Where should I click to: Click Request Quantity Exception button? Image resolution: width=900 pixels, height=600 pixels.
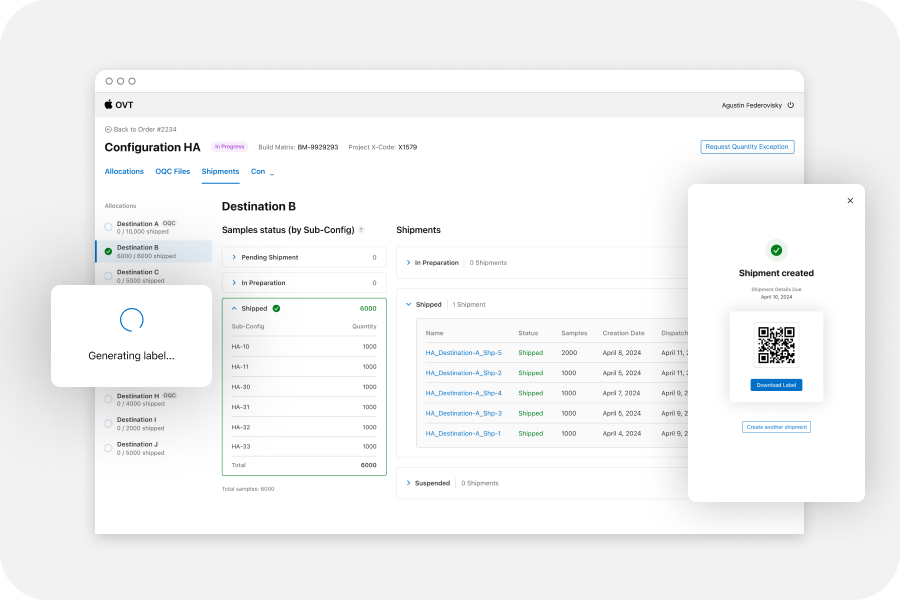747,147
